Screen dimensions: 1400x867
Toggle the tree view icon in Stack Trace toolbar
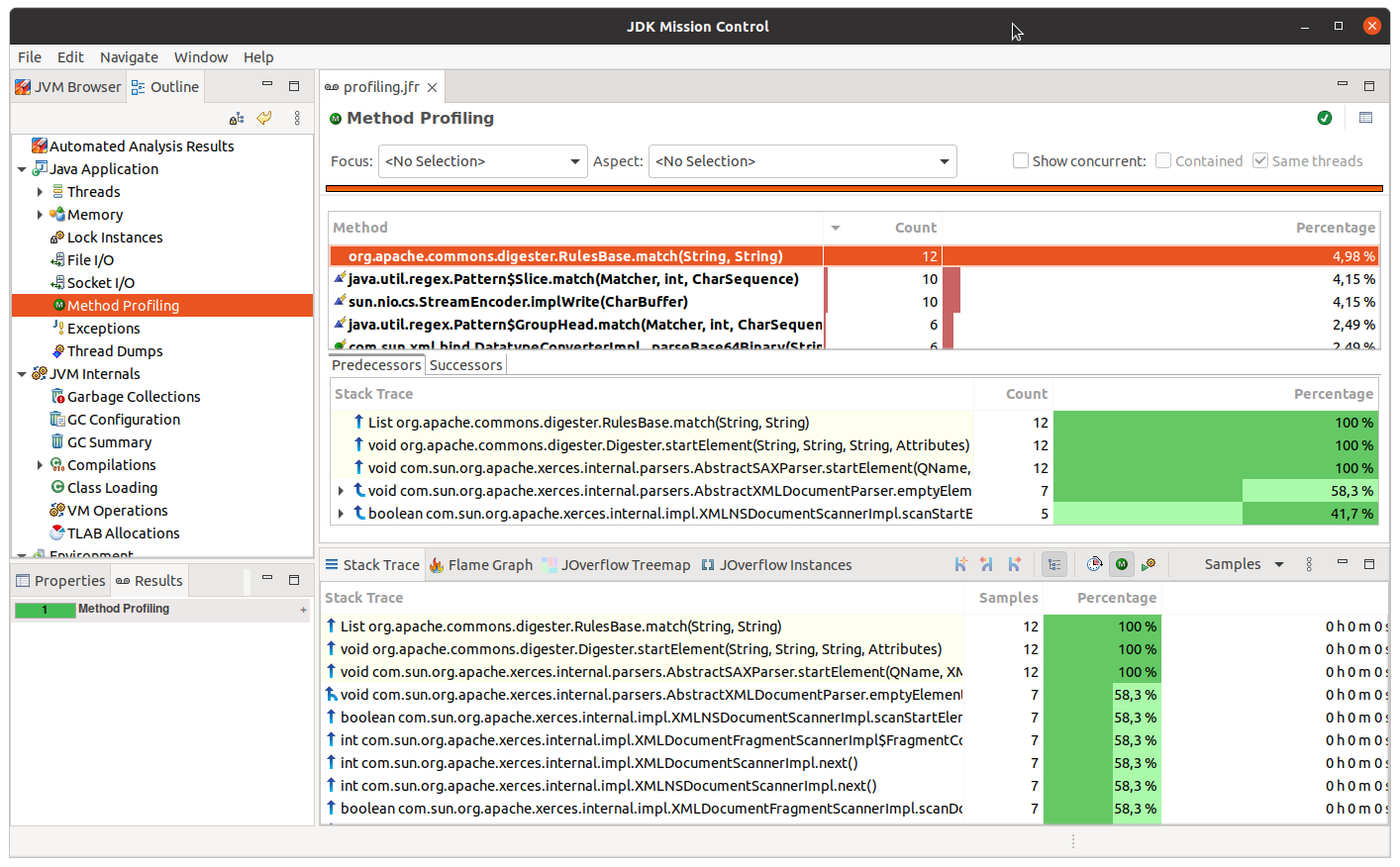1054,564
